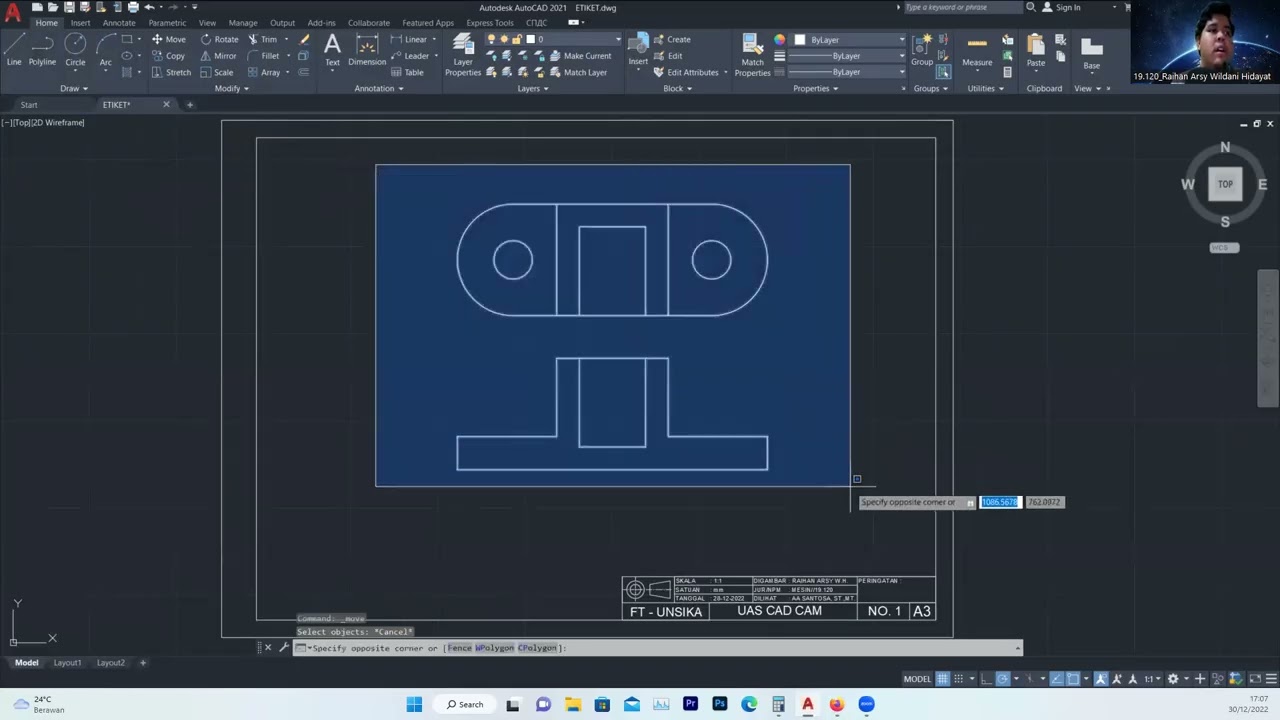Expand the Block panel dropdown
1280x720 pixels.
pyautogui.click(x=678, y=88)
